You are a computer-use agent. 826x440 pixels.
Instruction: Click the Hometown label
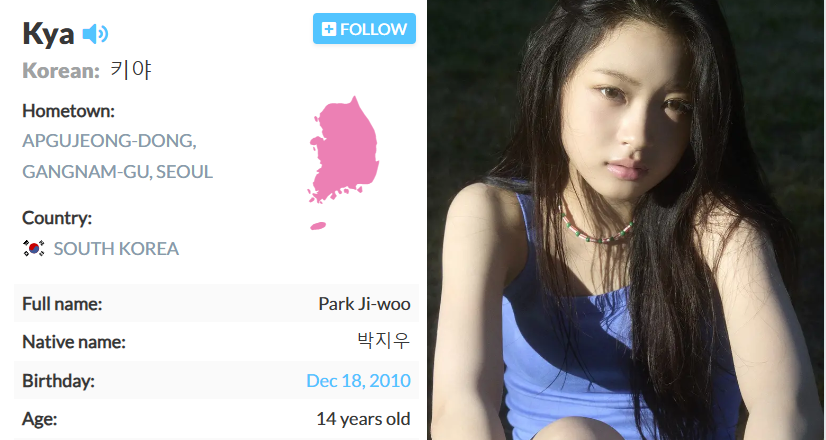point(68,111)
